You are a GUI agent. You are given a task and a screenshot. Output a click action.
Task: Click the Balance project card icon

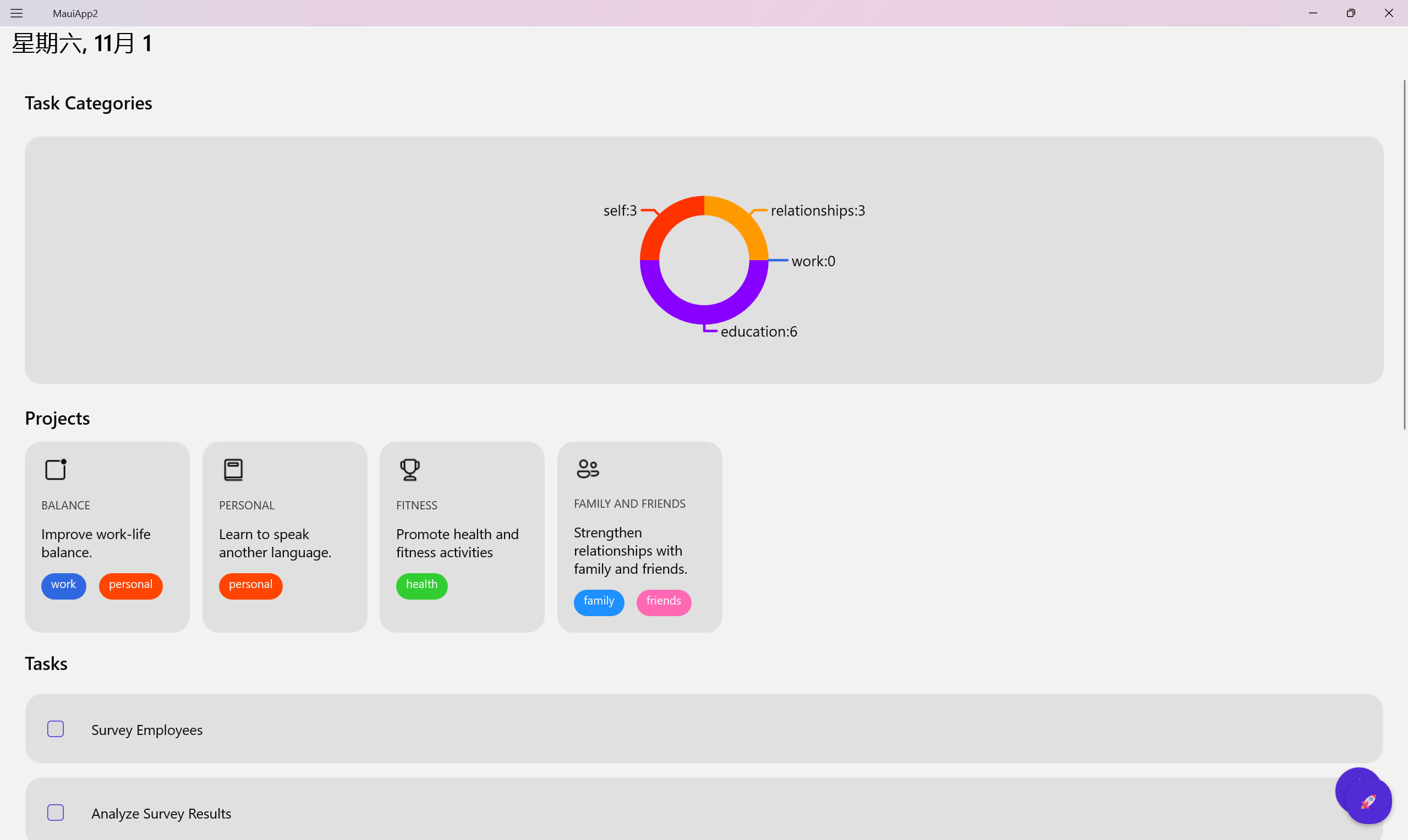tap(56, 469)
